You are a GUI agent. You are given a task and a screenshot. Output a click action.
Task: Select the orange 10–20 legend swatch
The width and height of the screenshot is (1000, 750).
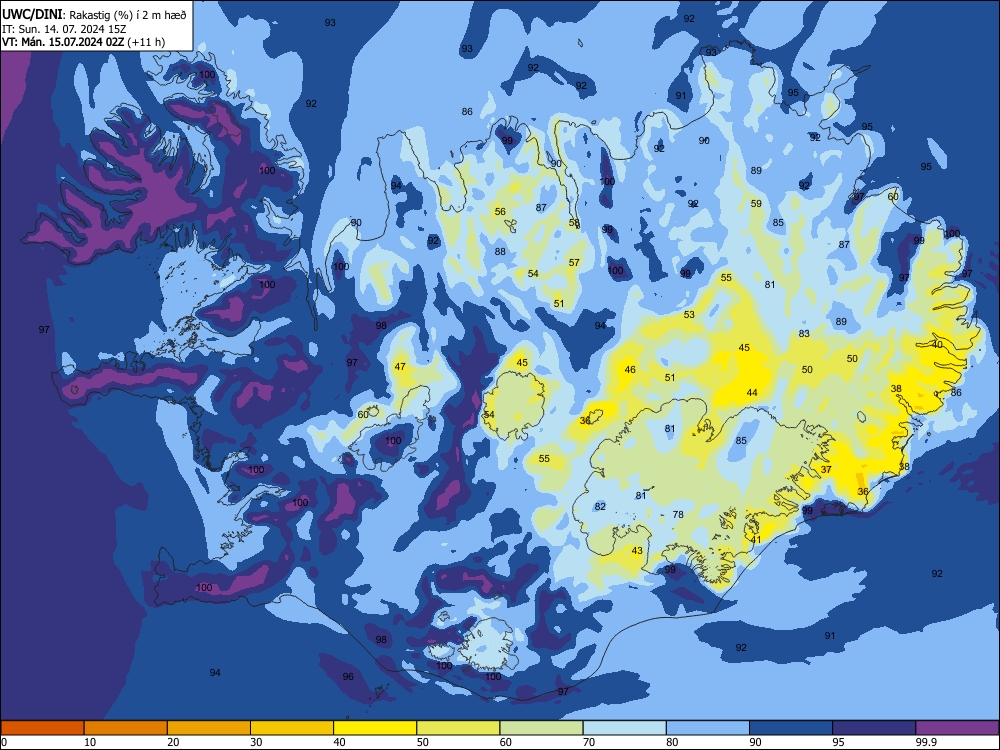point(126,728)
